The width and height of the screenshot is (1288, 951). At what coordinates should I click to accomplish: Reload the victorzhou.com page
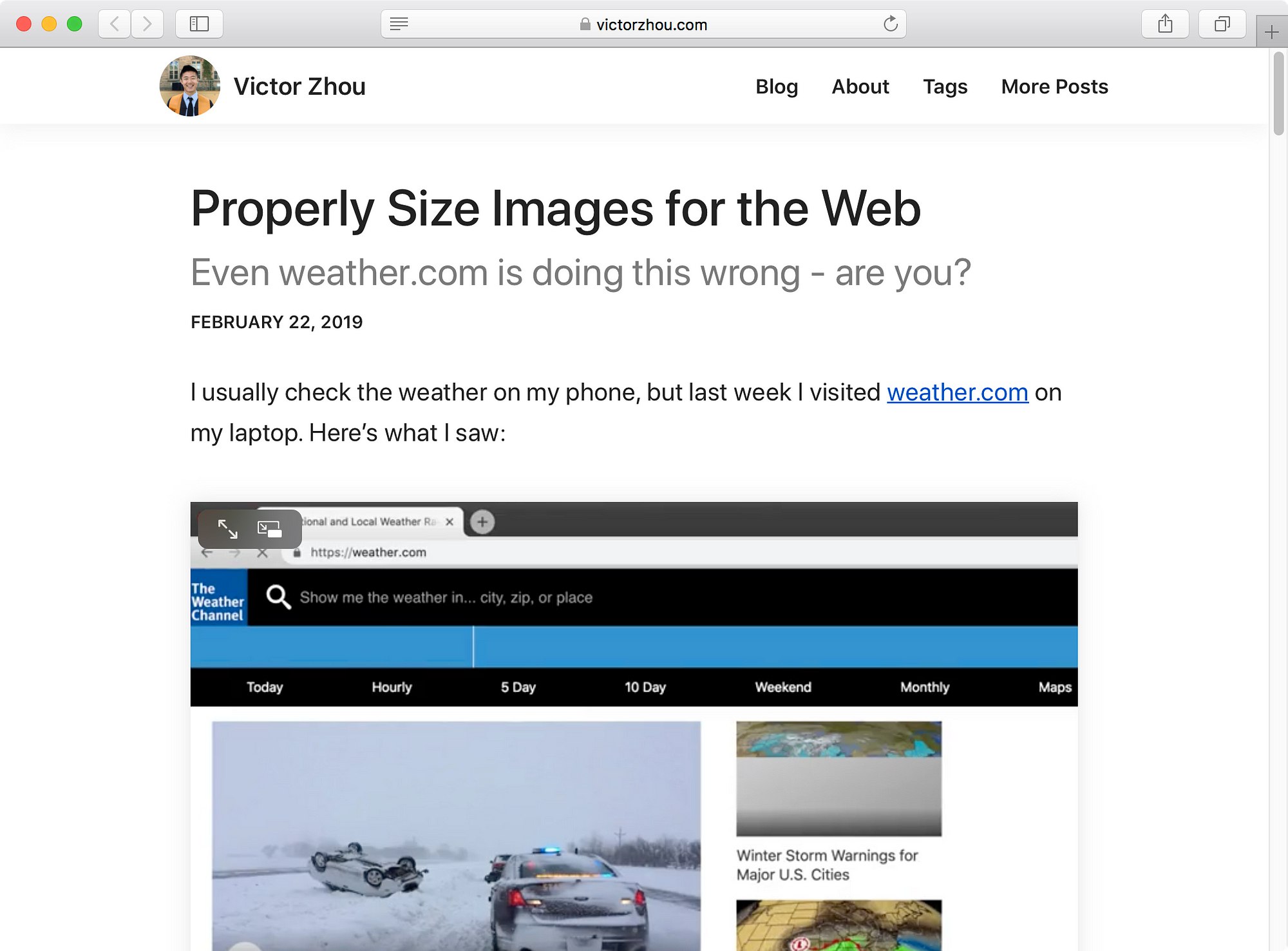(891, 24)
